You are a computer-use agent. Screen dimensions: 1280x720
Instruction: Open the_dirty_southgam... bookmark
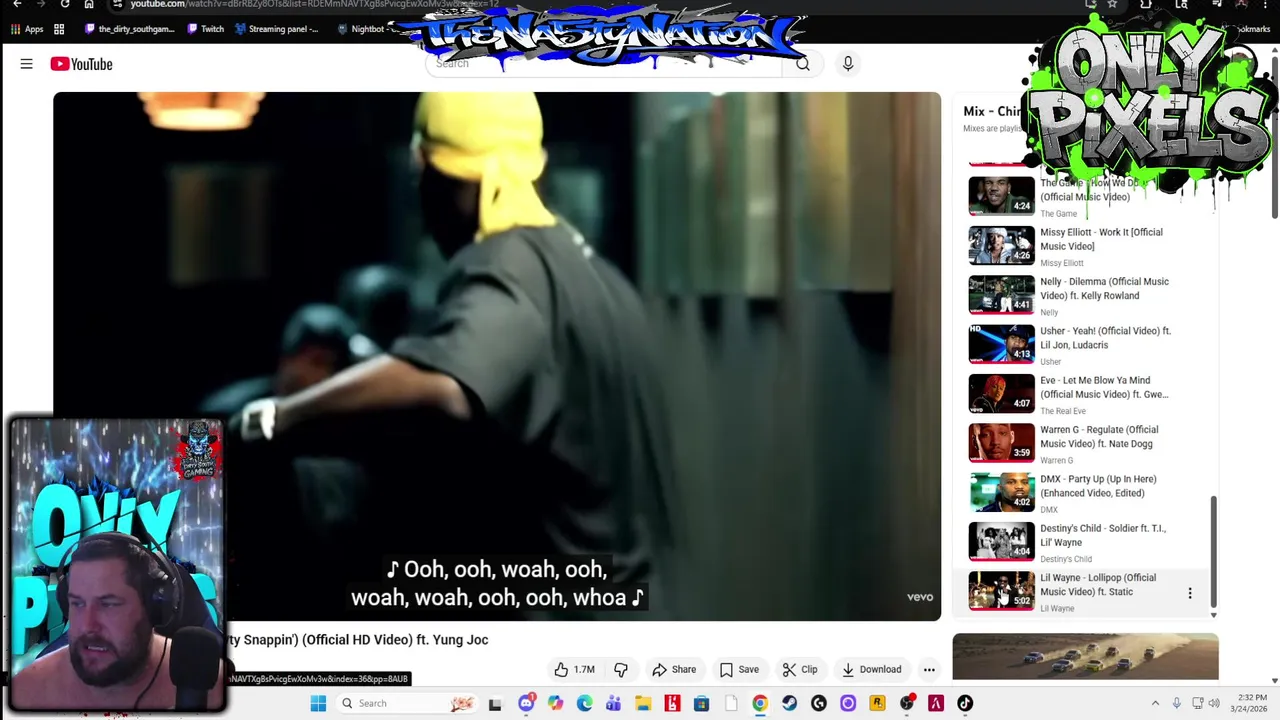[x=129, y=29]
